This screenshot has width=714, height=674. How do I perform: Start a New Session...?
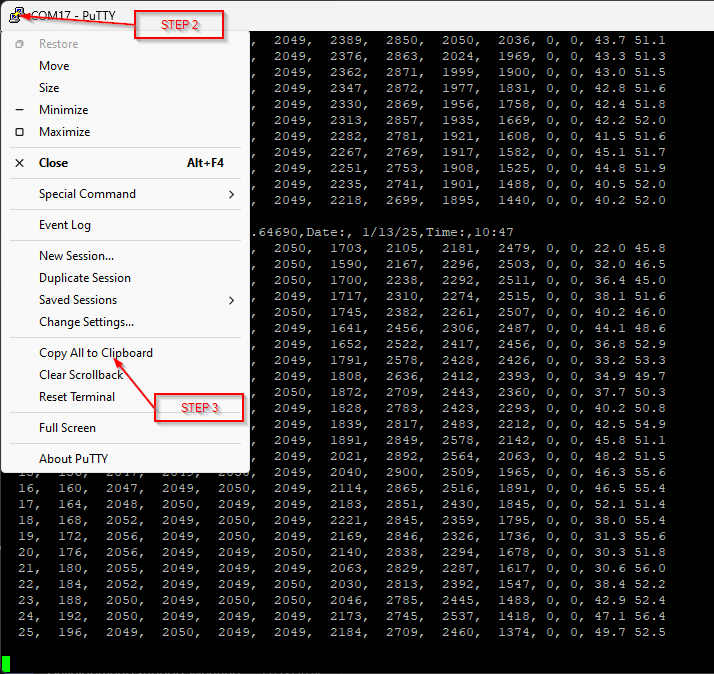pos(76,256)
